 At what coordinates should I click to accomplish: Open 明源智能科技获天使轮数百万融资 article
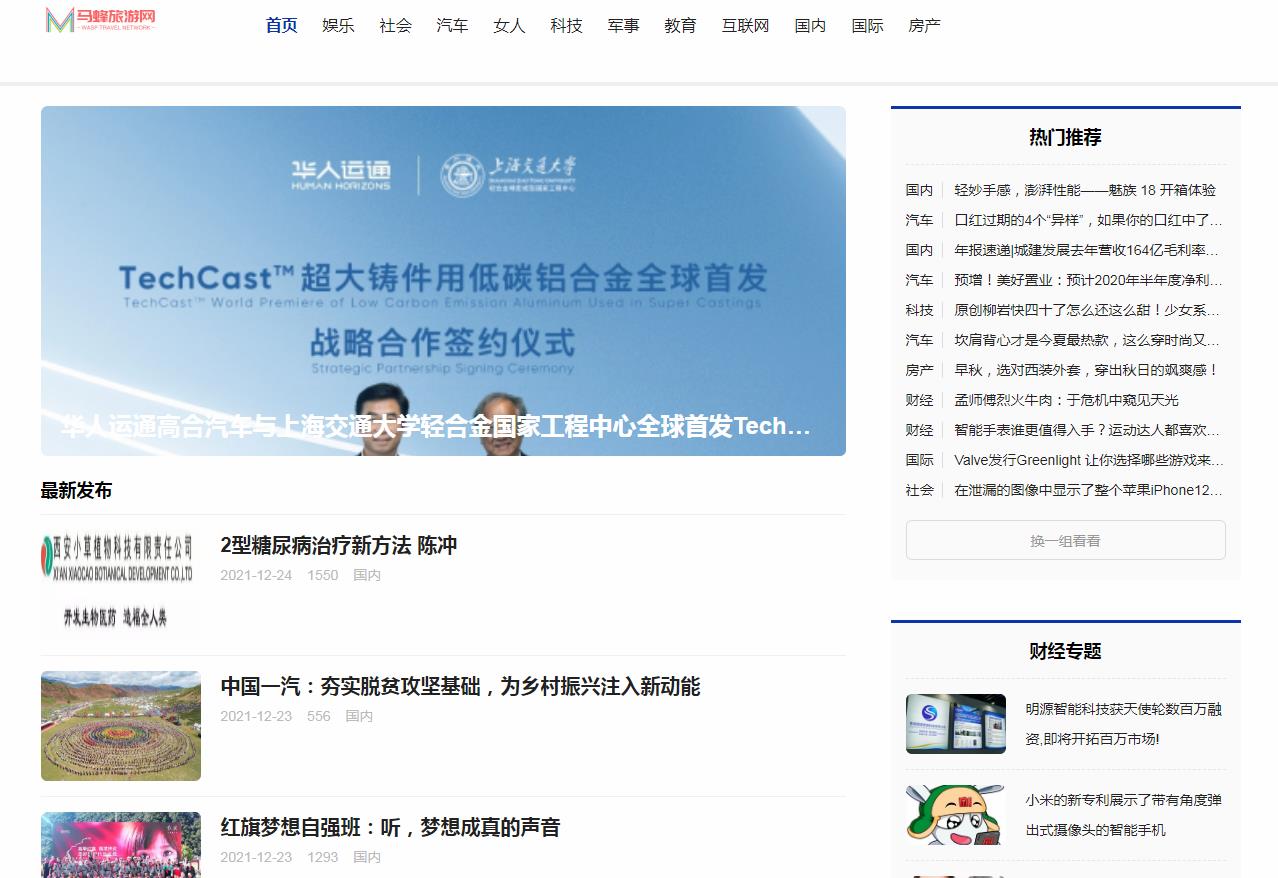pyautogui.click(x=1124, y=724)
